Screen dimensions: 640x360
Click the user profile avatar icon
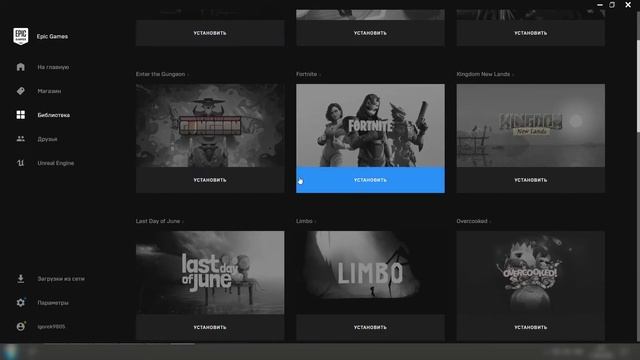click(20, 327)
